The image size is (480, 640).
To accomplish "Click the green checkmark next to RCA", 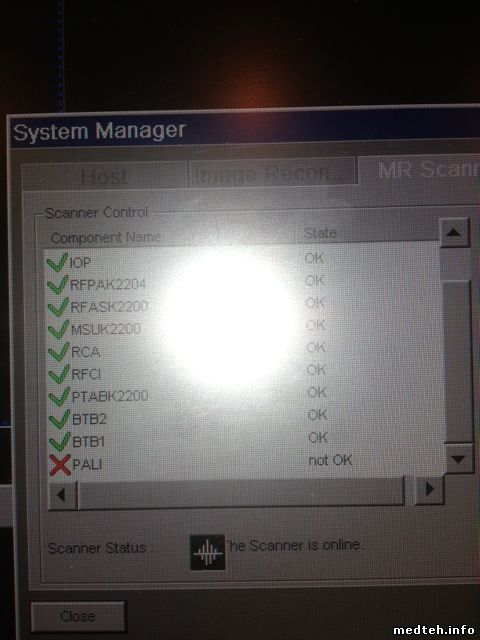I will coord(59,351).
